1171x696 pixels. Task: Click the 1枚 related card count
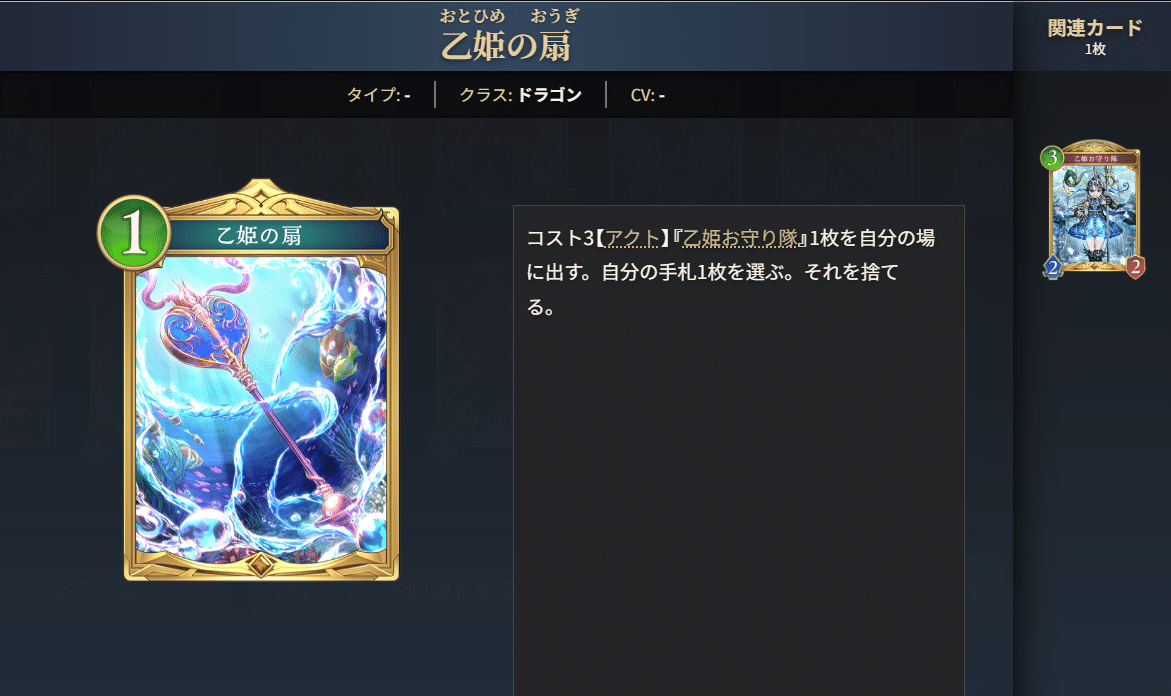point(1095,49)
